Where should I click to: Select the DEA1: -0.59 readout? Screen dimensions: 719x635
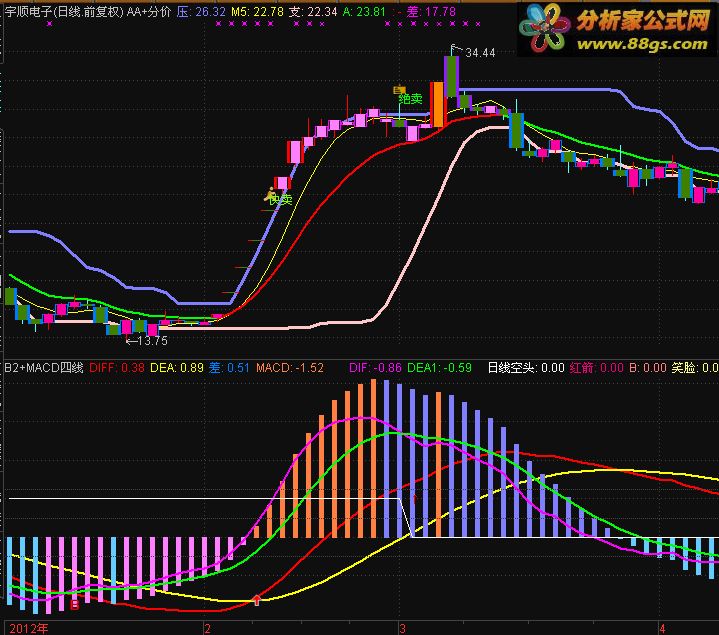click(x=439, y=368)
